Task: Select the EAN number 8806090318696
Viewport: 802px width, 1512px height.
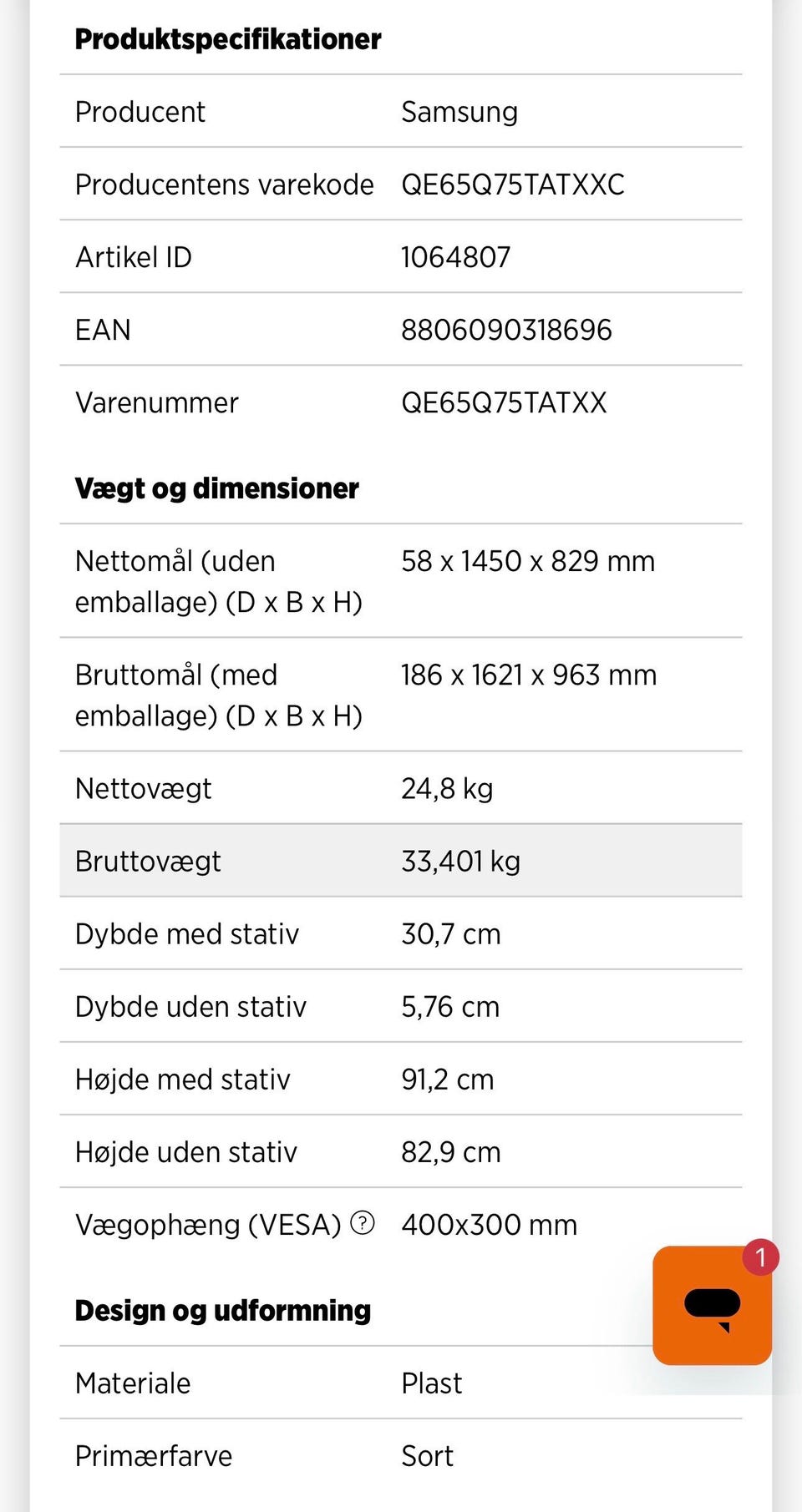Action: tap(506, 330)
